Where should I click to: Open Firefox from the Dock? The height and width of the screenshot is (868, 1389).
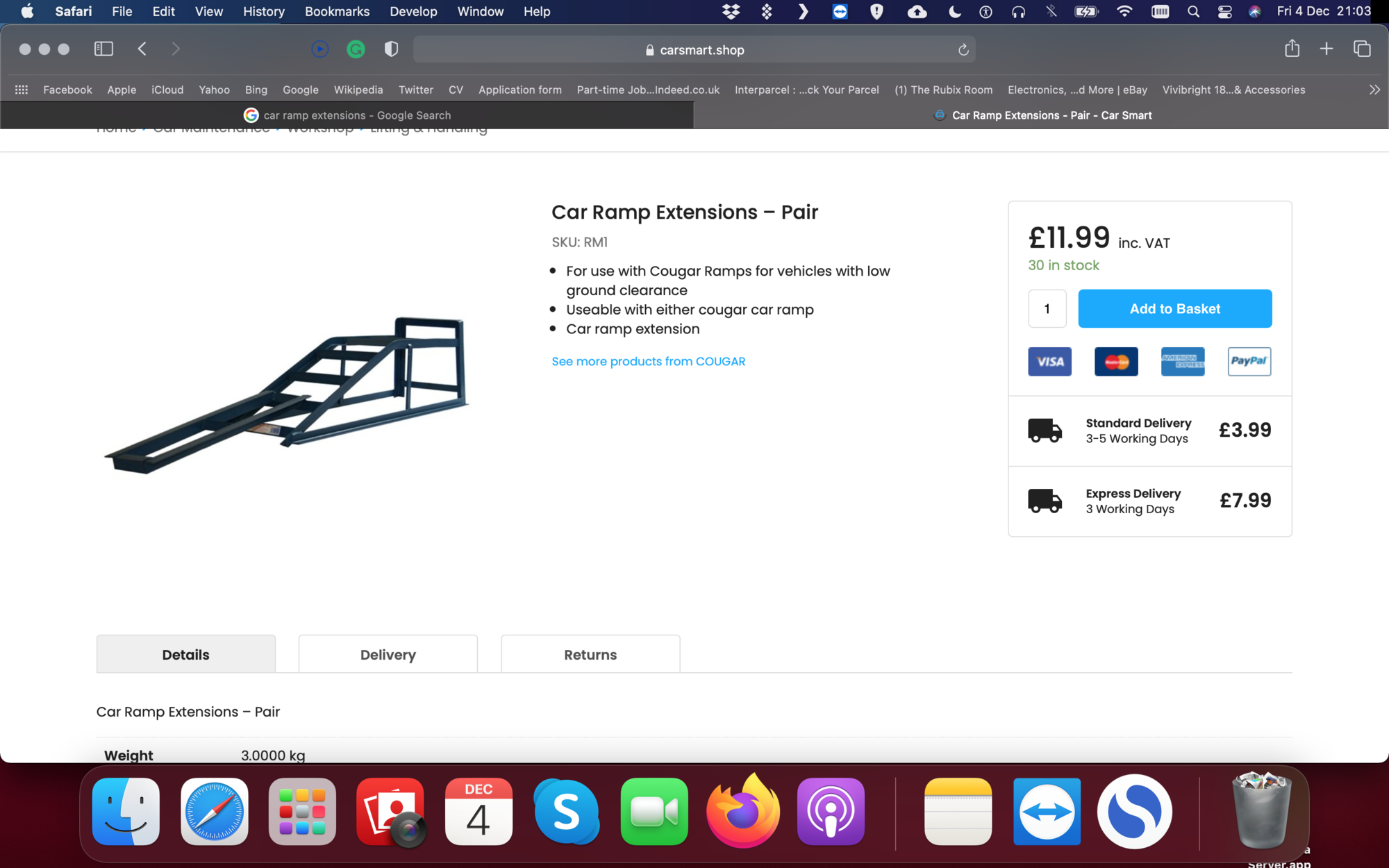[742, 810]
